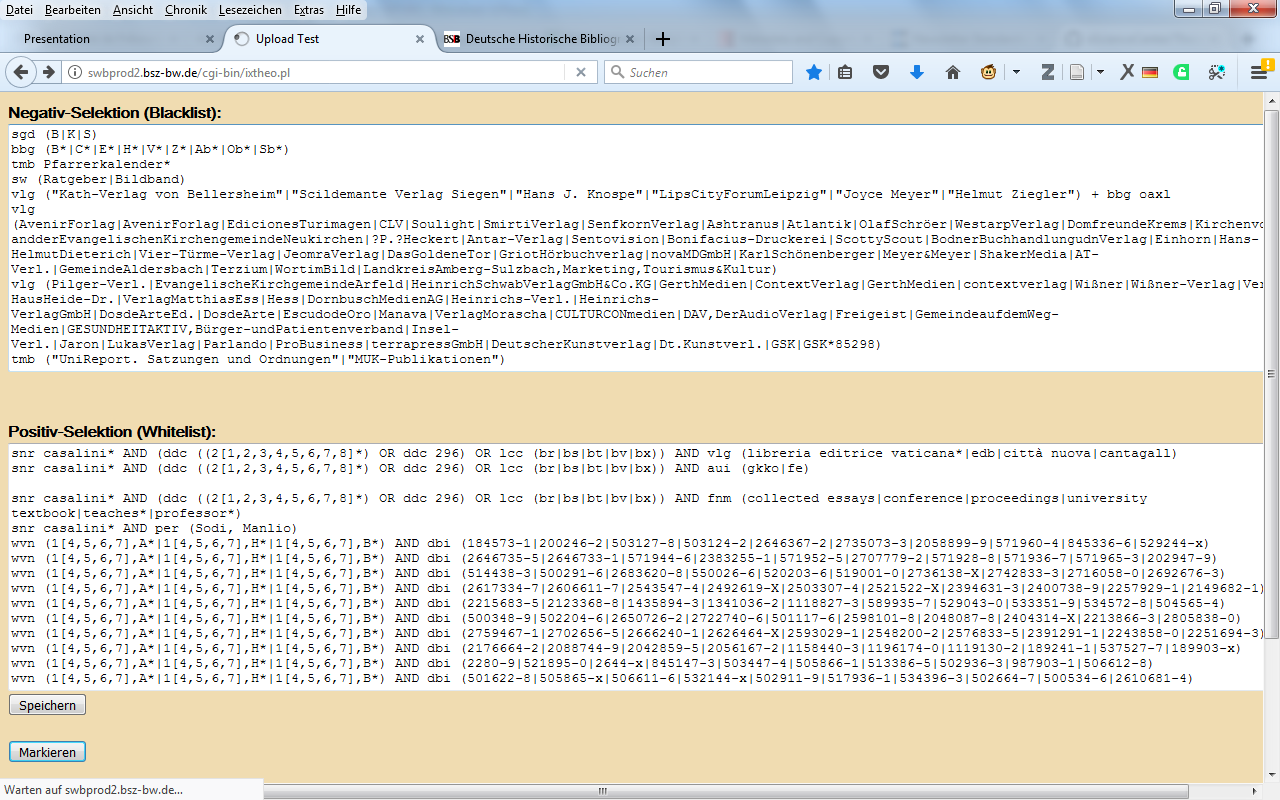Click the Zotero Z icon
1280x800 pixels.
click(1048, 72)
